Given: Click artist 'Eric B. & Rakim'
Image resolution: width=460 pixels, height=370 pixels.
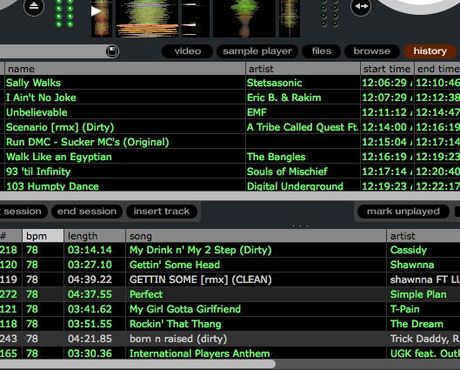Looking at the screenshot, I should (284, 98).
